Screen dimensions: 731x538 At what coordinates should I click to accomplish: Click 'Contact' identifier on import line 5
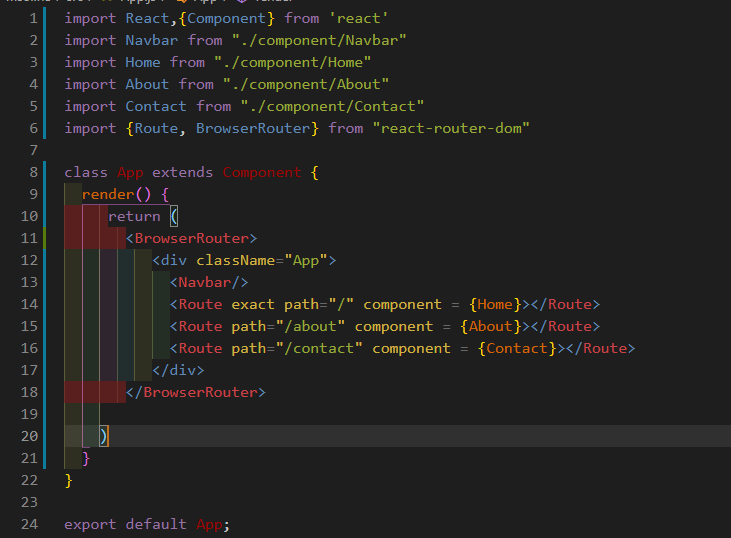click(x=156, y=106)
